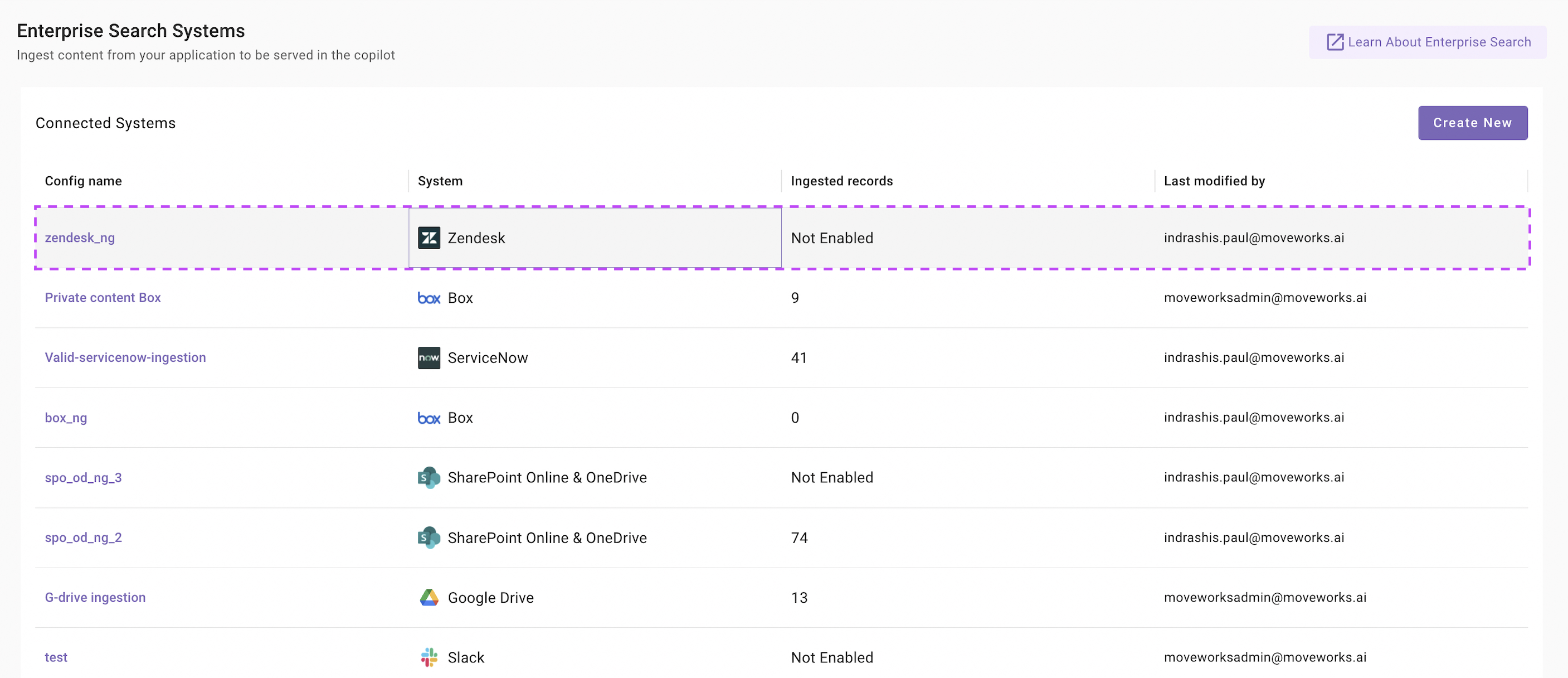1568x678 pixels.
Task: Click the Config name column header
Action: 84,181
